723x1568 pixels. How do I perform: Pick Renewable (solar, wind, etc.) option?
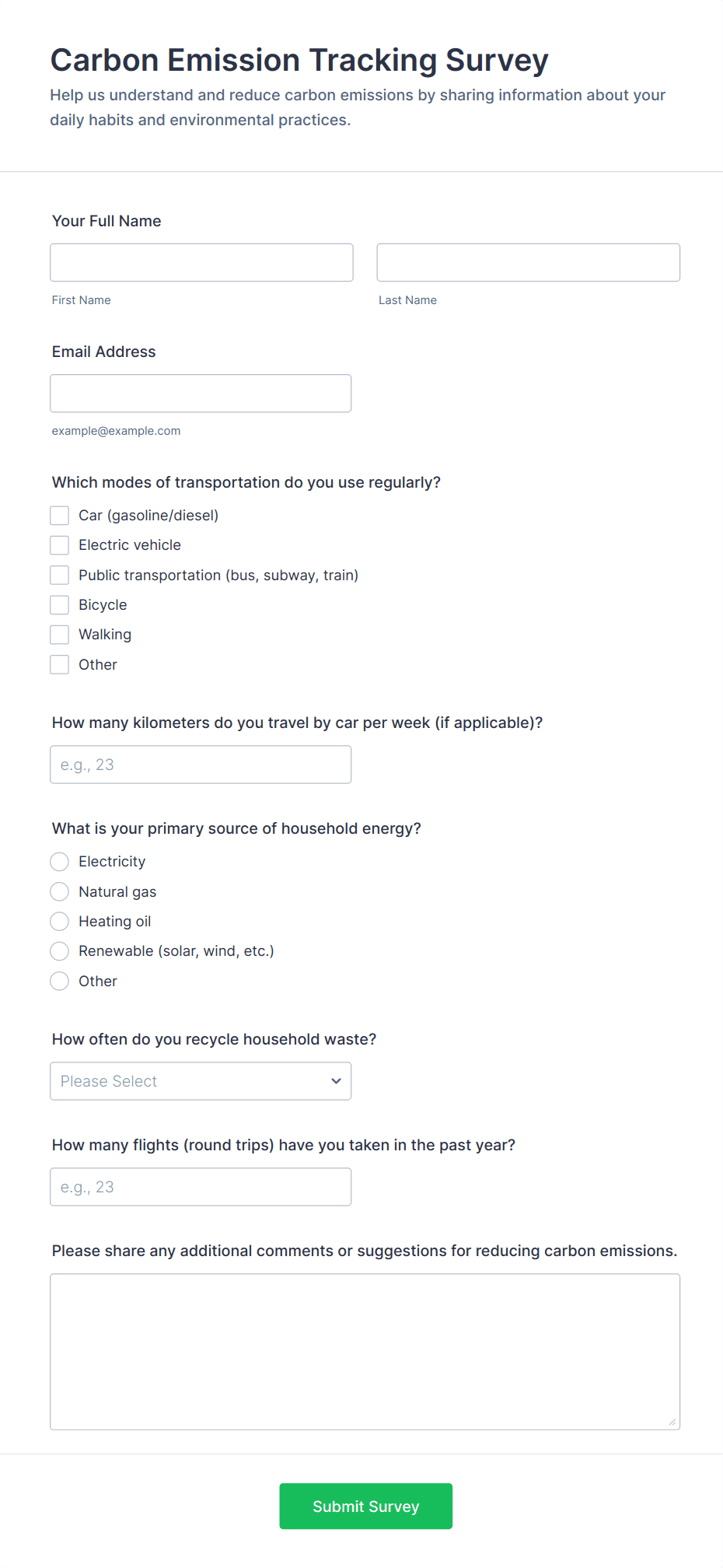pos(60,951)
